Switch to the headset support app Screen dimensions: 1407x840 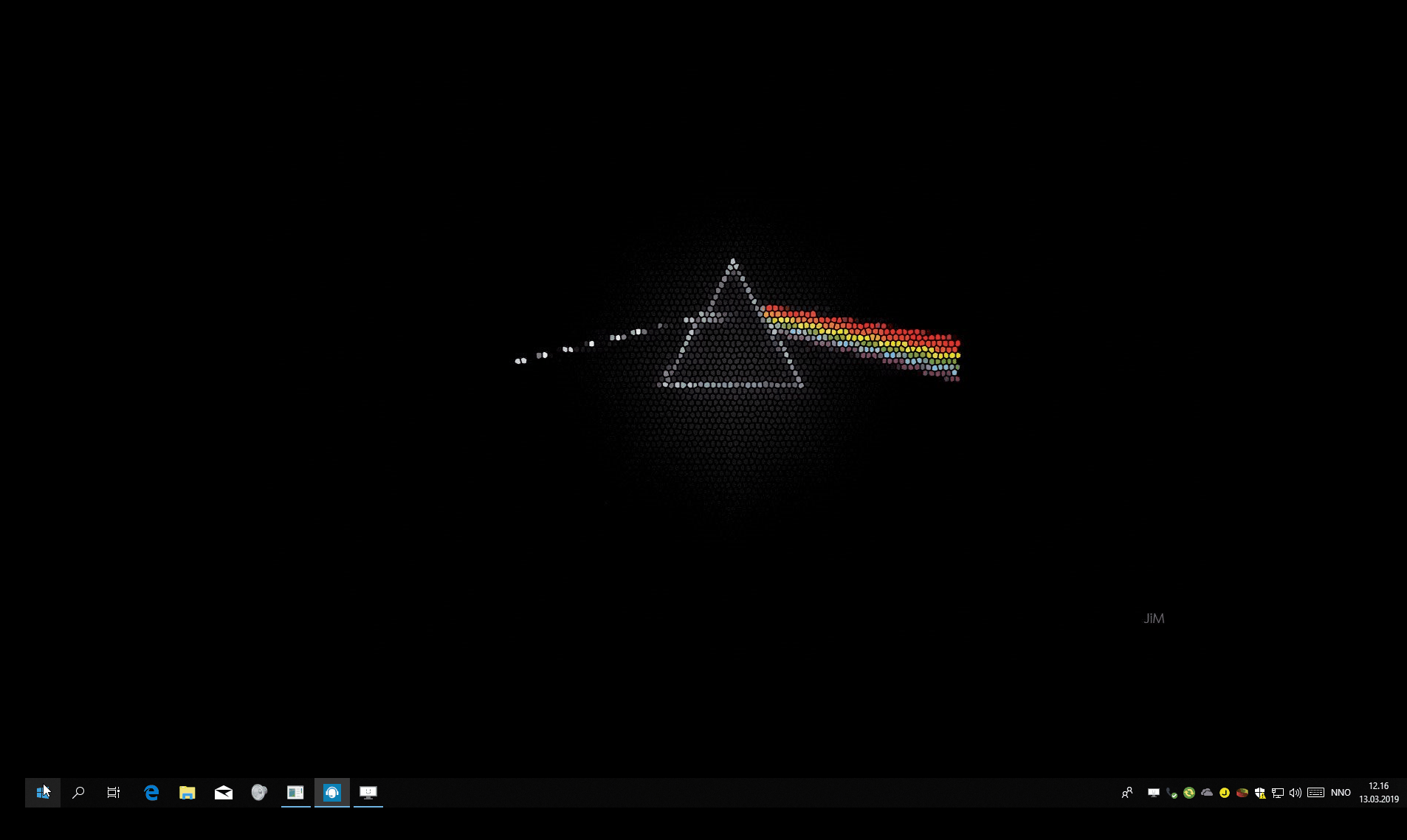[x=332, y=793]
